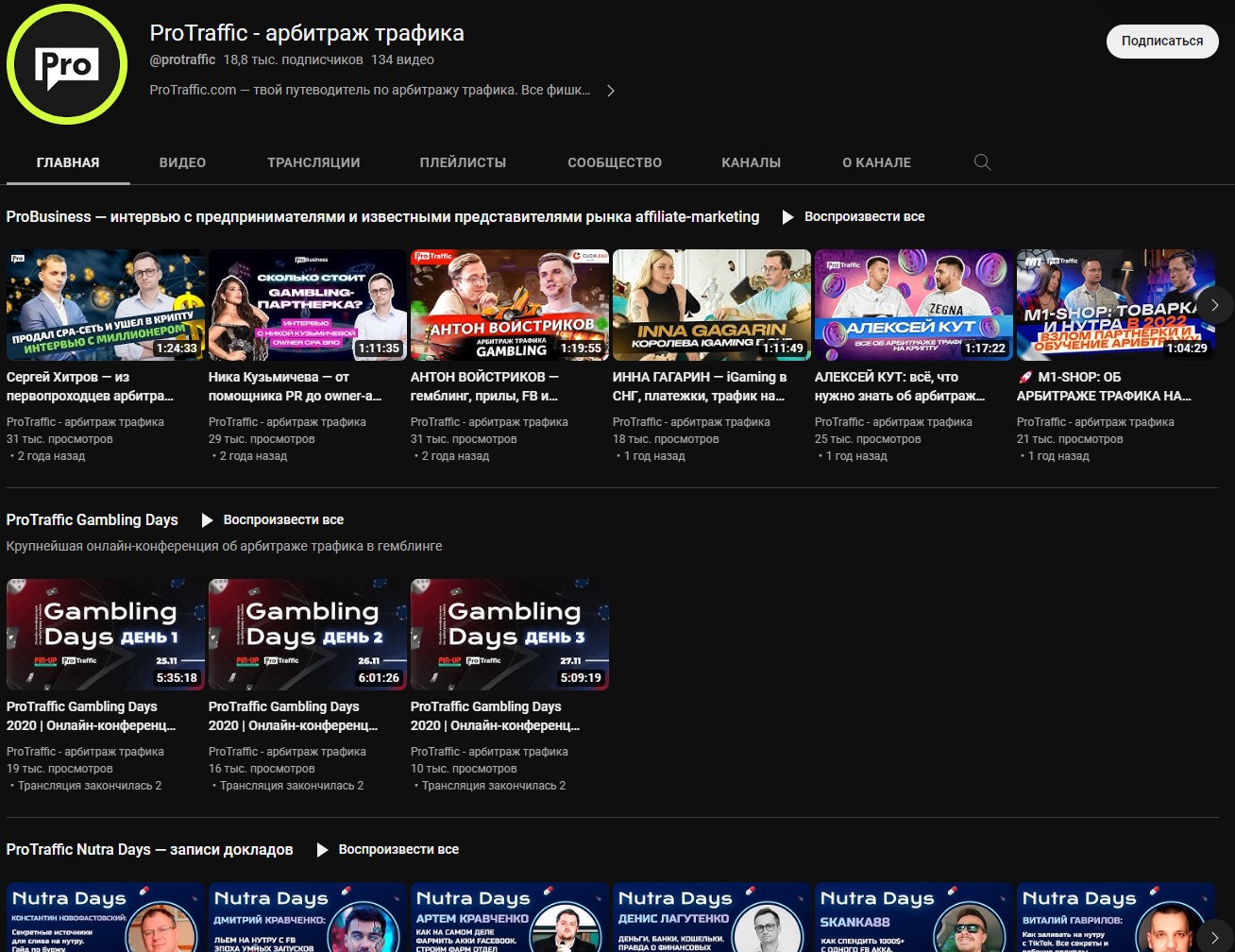Switch to the ТРАНСЛЯЦИИ tab
Image resolution: width=1235 pixels, height=952 pixels.
coord(313,162)
